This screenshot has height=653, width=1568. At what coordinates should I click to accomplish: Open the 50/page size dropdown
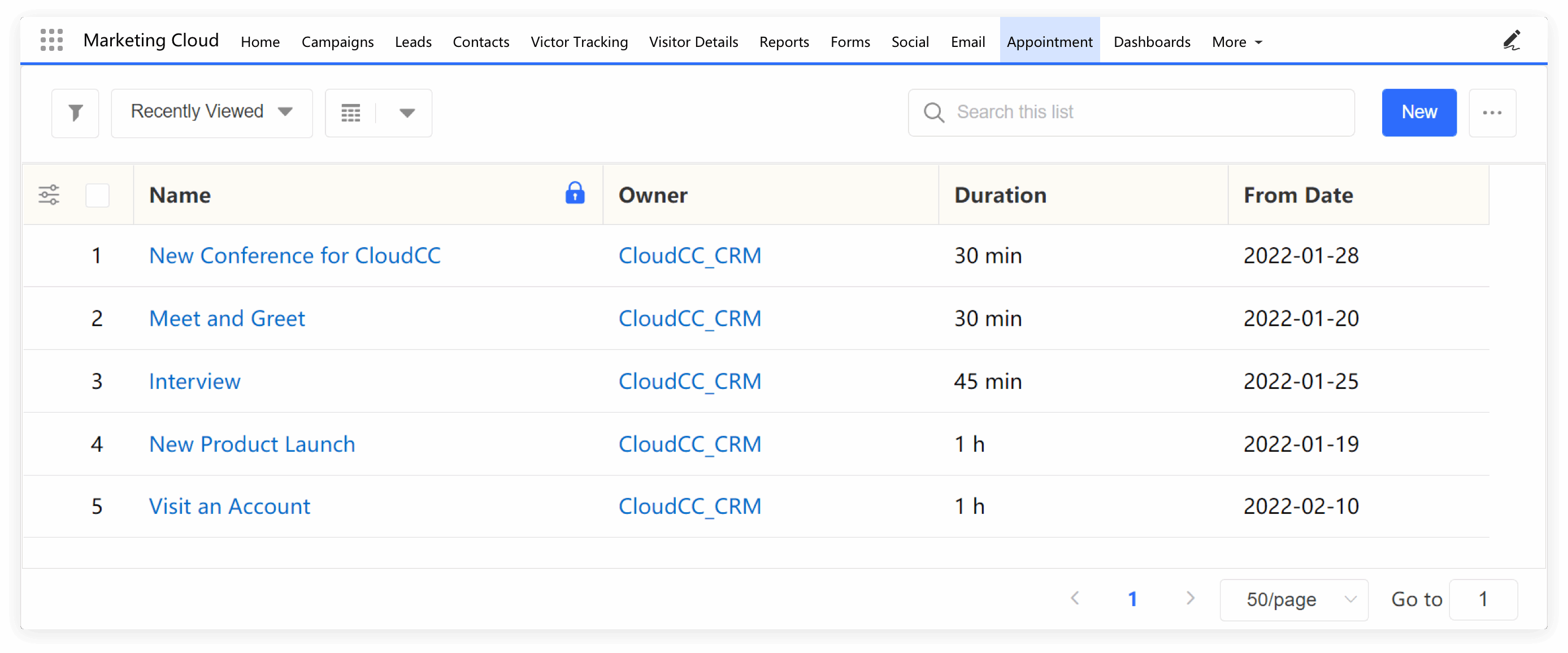[1294, 599]
